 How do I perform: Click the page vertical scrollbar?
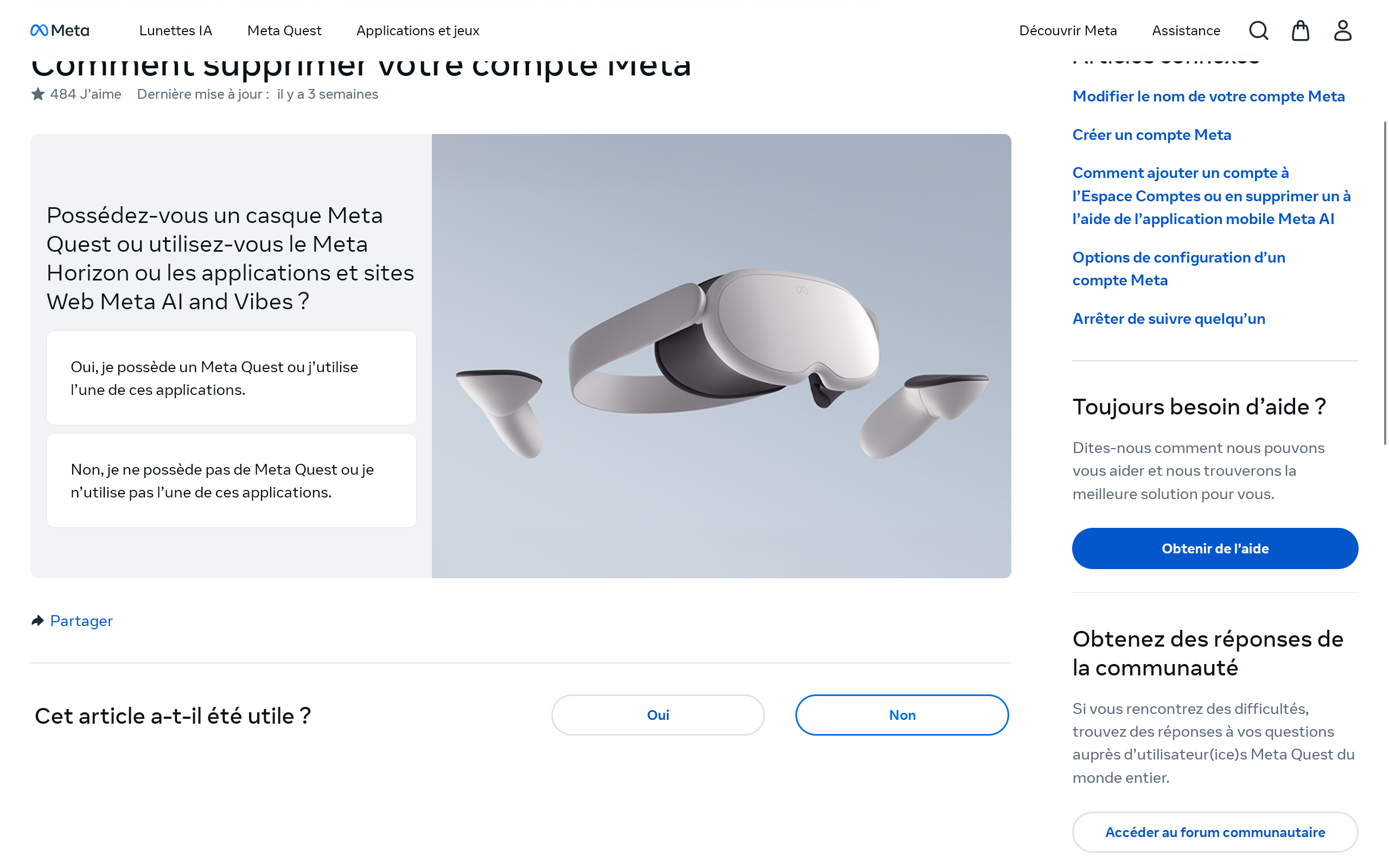(1385, 283)
